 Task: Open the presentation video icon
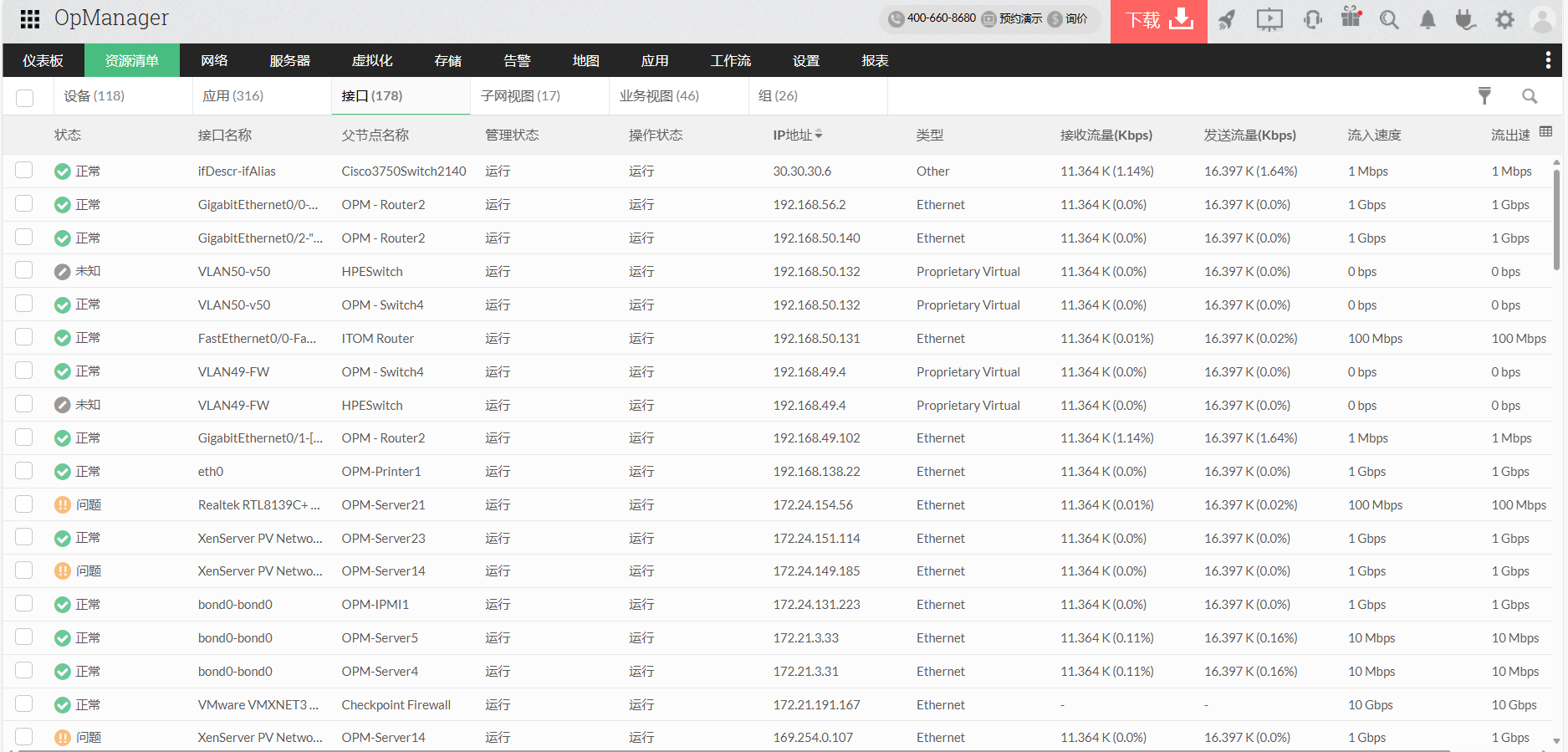click(x=1269, y=19)
